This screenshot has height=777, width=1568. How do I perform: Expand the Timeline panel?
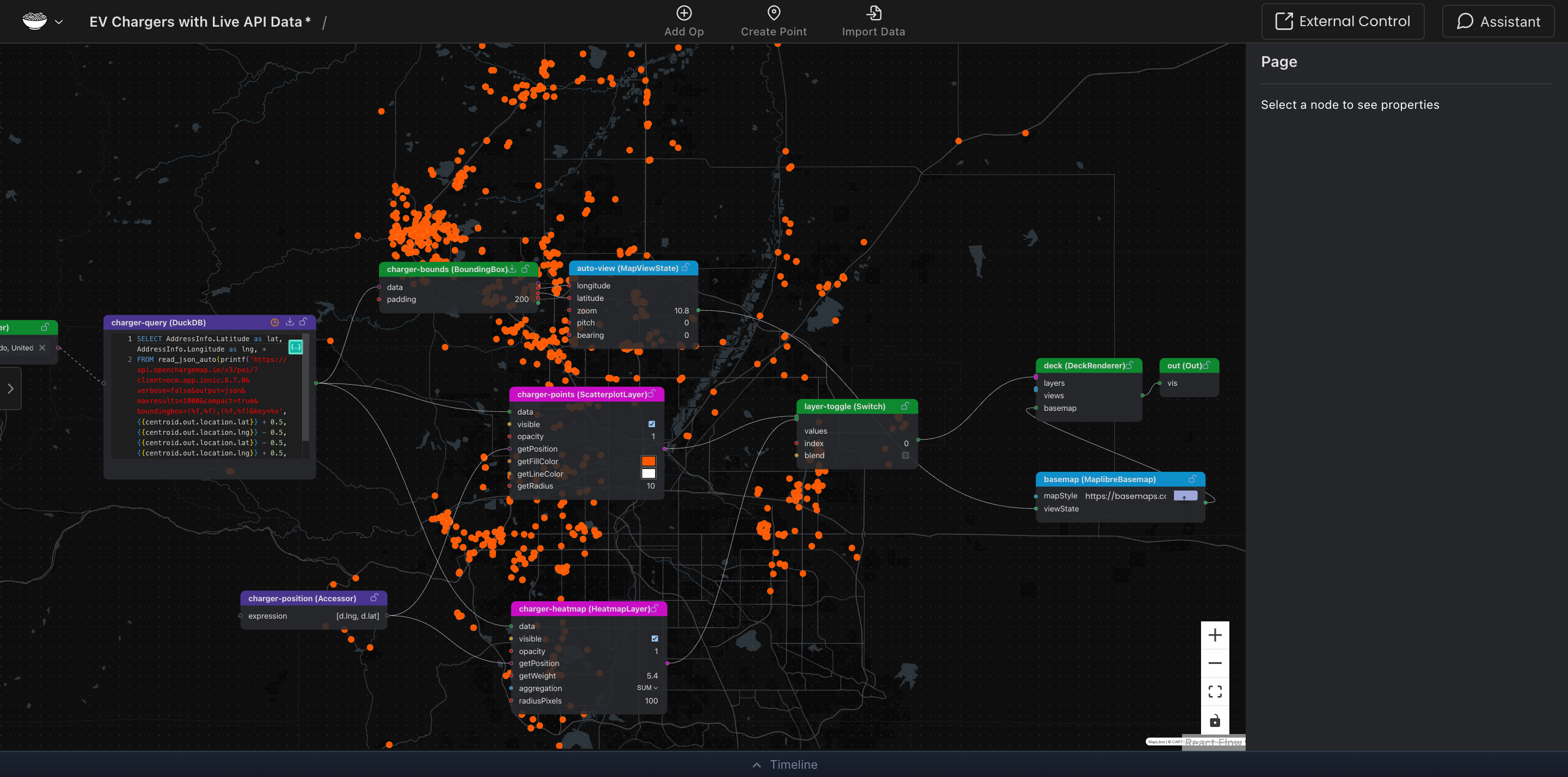tap(784, 764)
